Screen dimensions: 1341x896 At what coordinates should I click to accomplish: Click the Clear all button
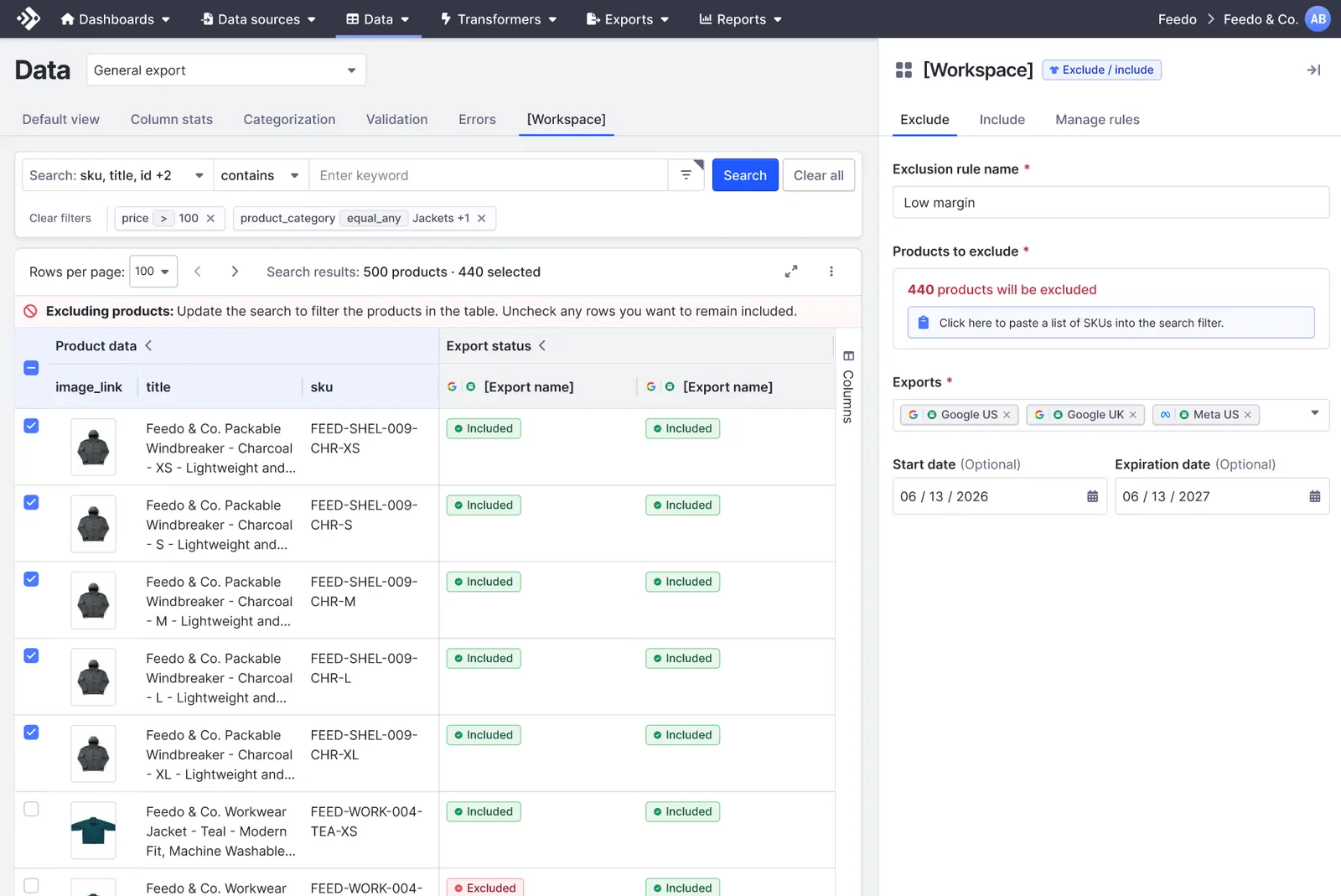coord(819,175)
